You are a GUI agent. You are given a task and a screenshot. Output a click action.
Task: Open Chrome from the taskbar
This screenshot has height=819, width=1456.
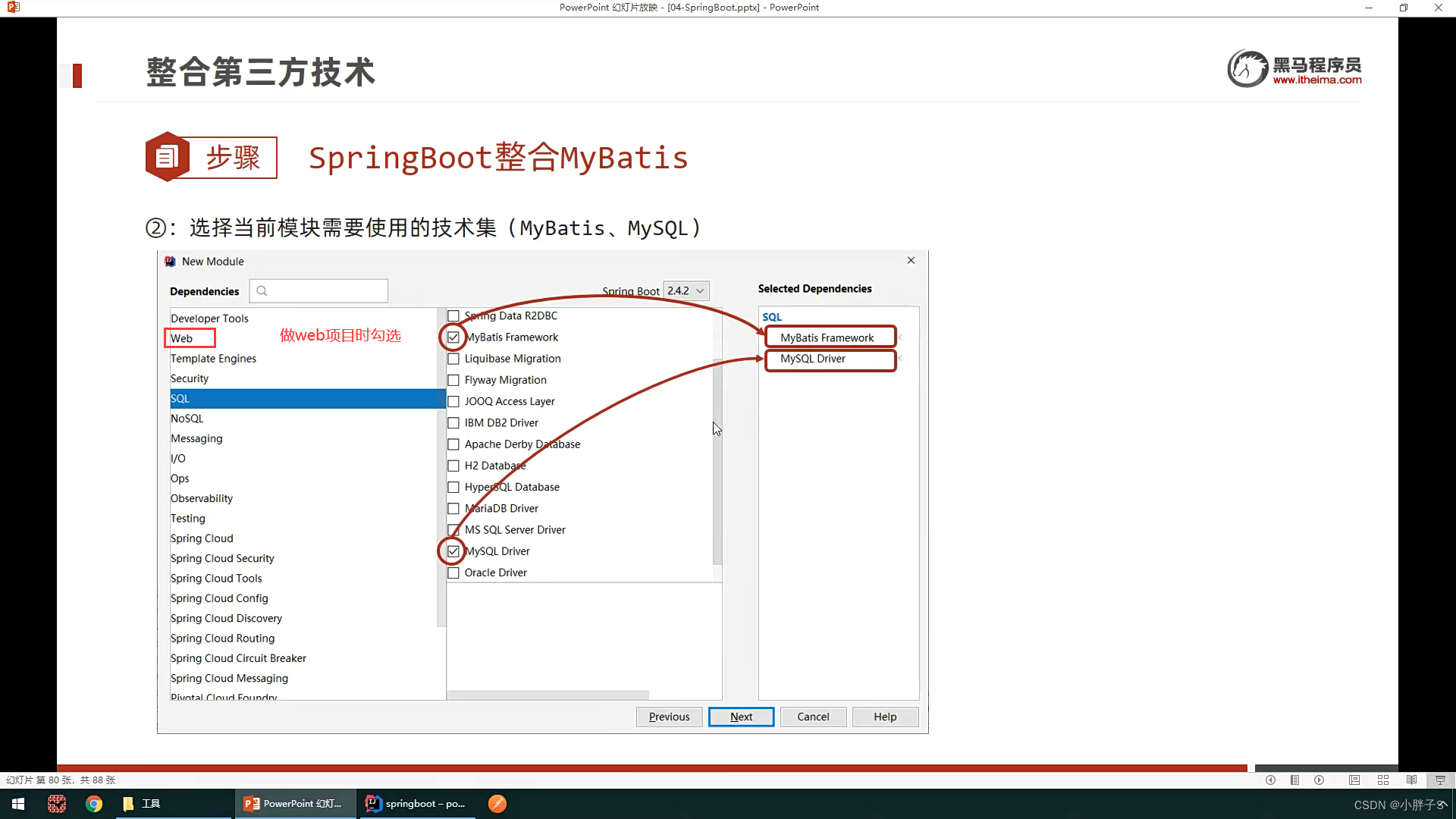pos(94,804)
